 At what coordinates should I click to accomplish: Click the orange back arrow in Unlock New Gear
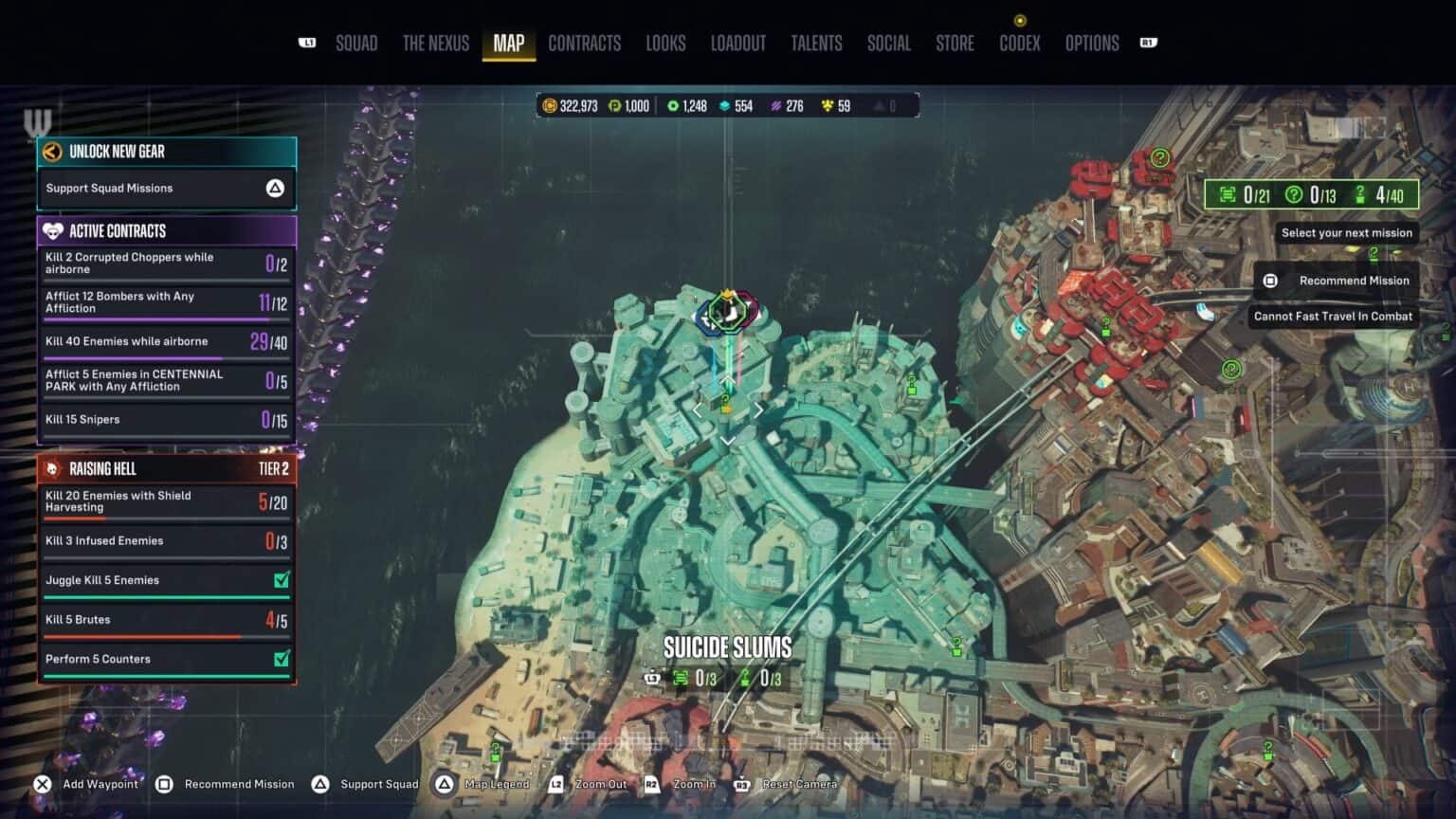point(53,152)
